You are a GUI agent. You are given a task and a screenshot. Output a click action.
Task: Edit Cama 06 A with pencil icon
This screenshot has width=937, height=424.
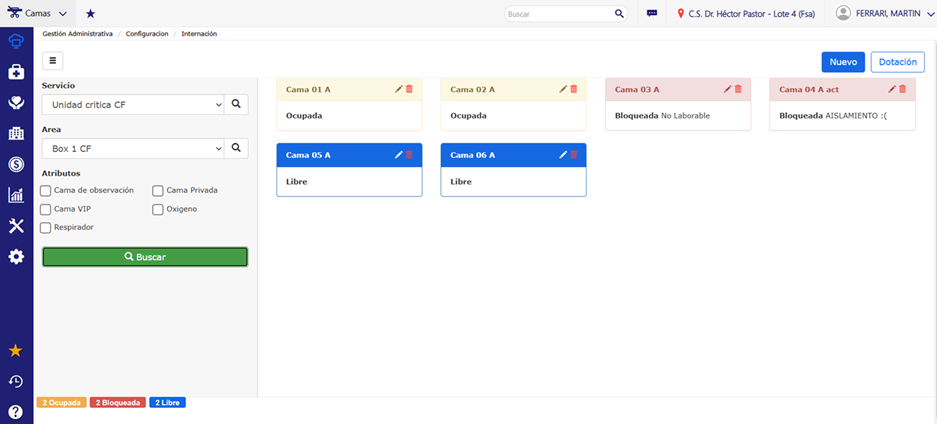(x=563, y=155)
